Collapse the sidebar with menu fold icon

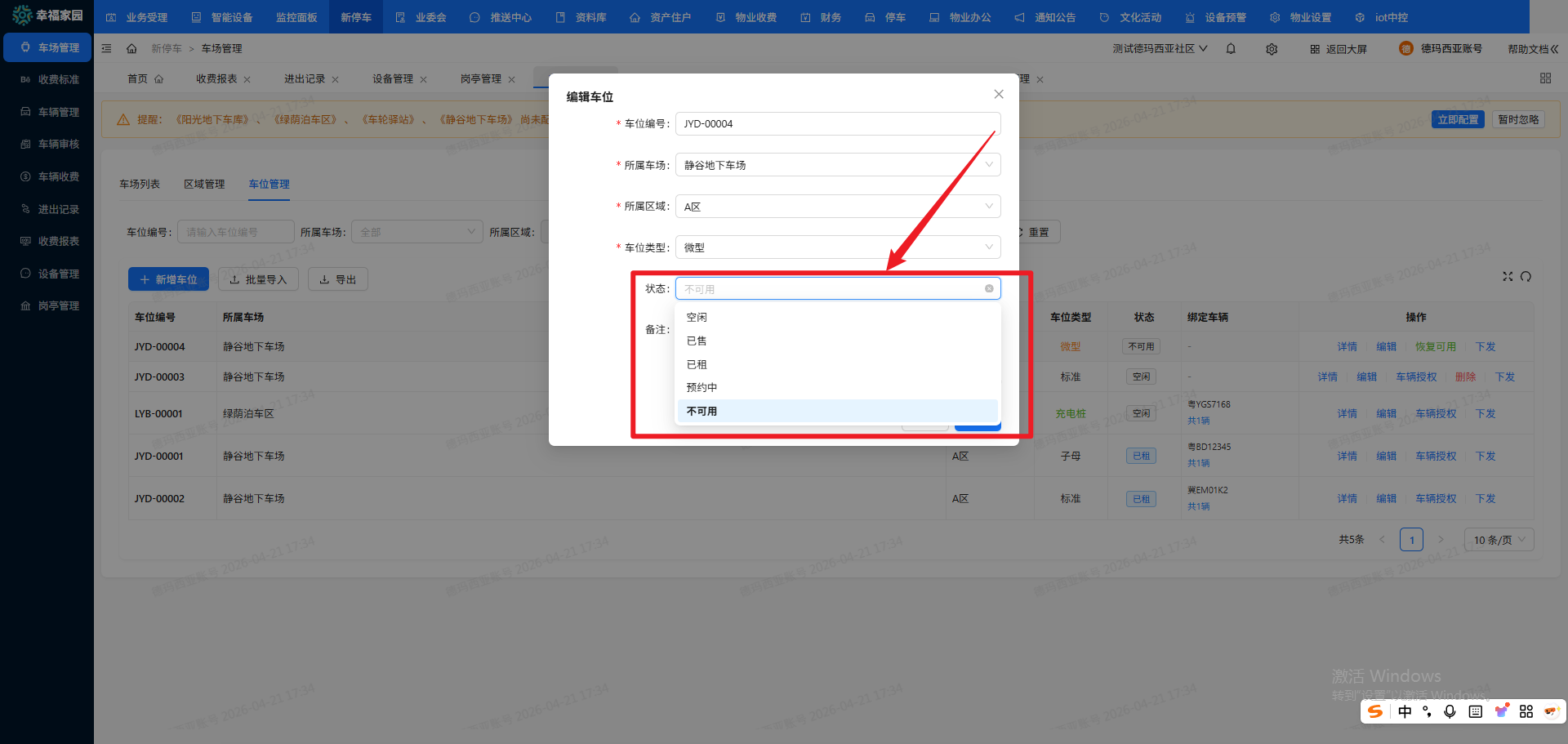[106, 49]
